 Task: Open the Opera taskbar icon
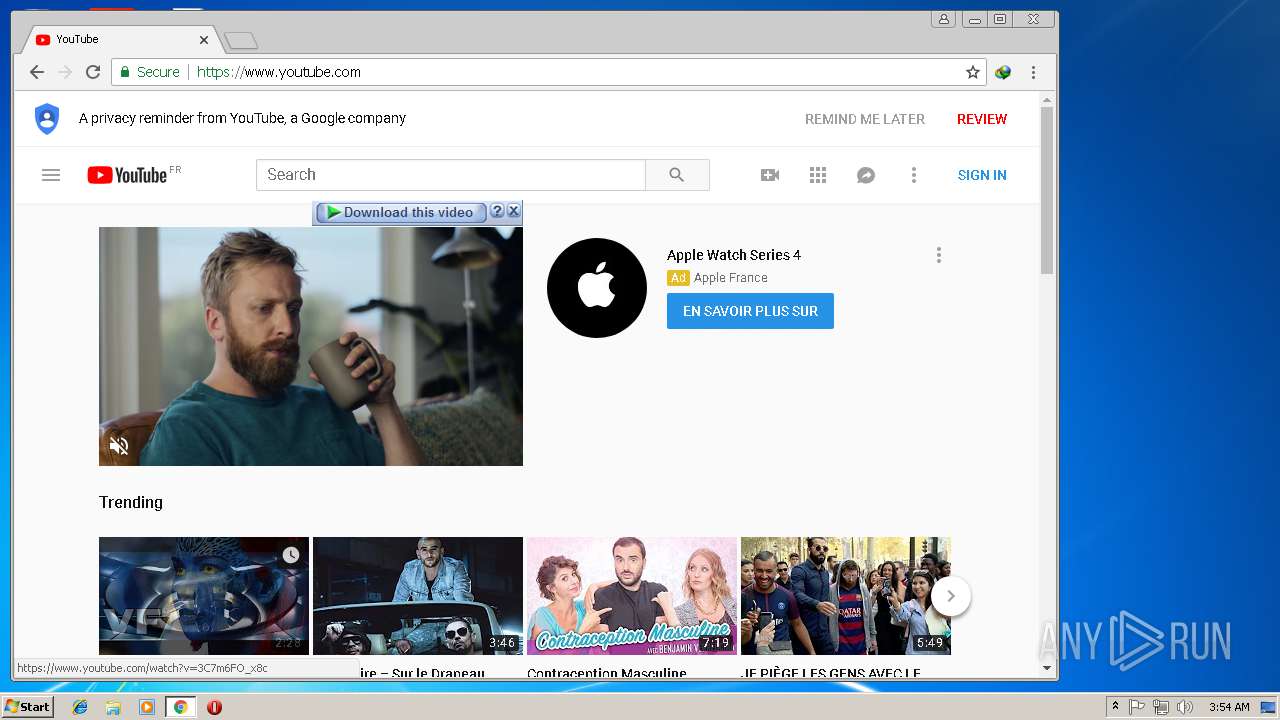[x=214, y=707]
